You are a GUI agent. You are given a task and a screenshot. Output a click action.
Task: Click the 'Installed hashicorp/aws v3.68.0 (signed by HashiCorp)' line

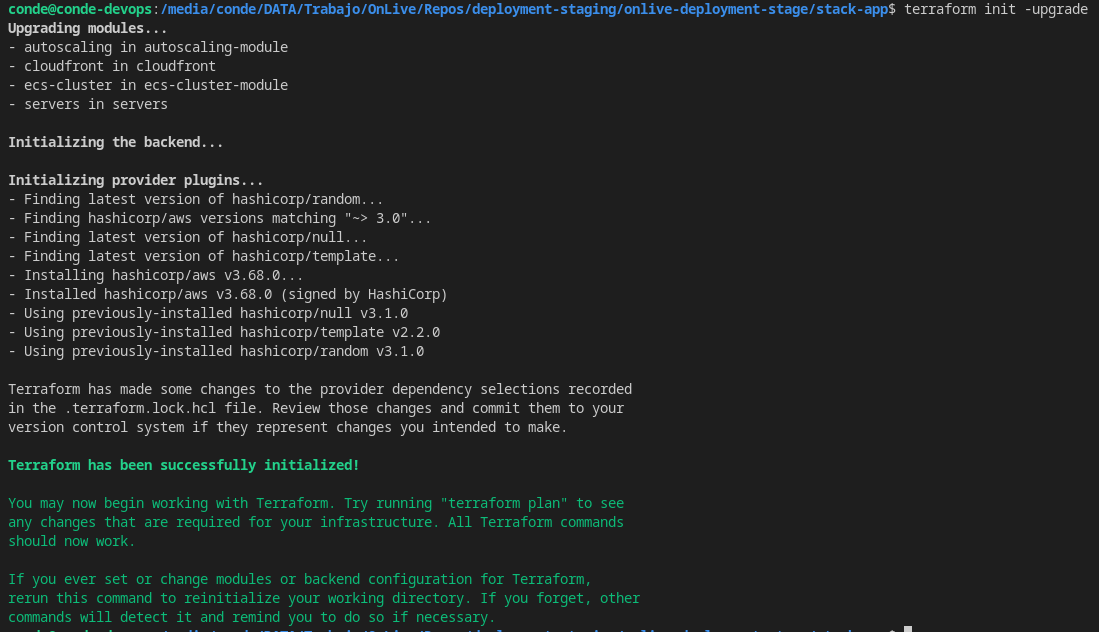pyautogui.click(x=228, y=294)
